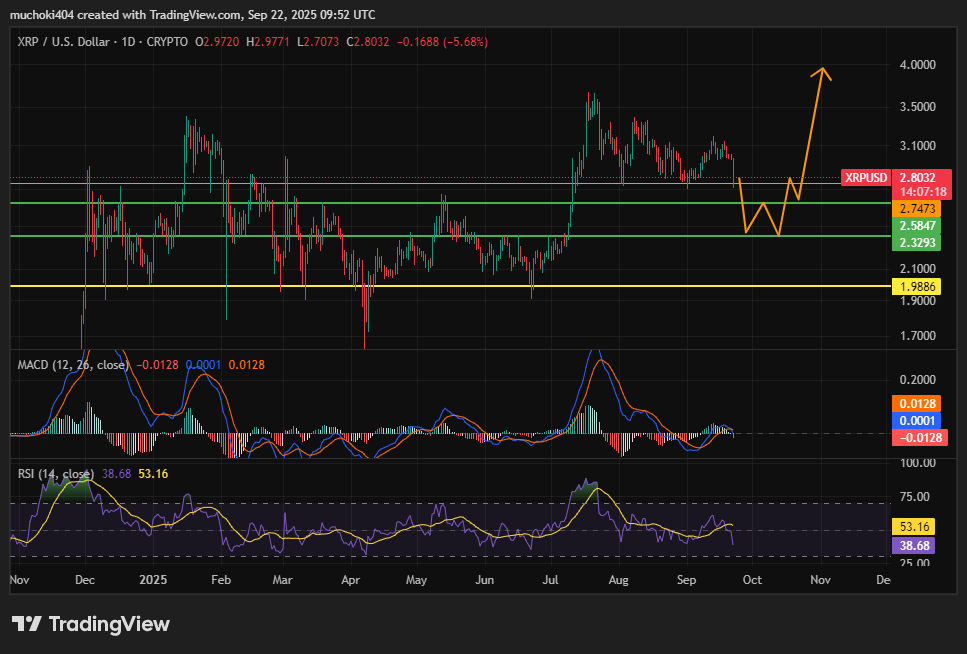Image resolution: width=967 pixels, height=654 pixels.
Task: Click the yellow 1.9886 price level label
Action: pos(918,286)
